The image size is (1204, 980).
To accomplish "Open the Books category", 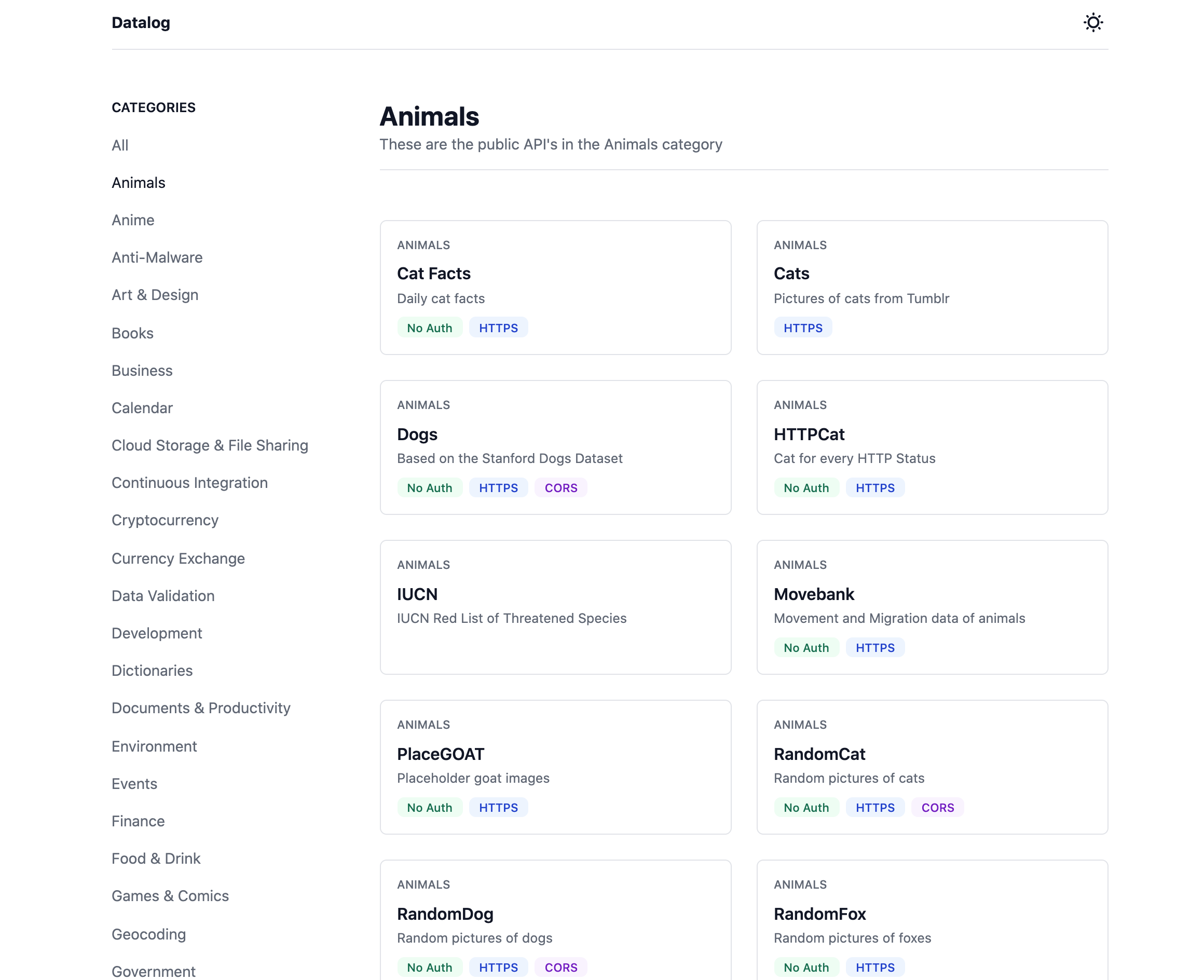I will pyautogui.click(x=132, y=333).
